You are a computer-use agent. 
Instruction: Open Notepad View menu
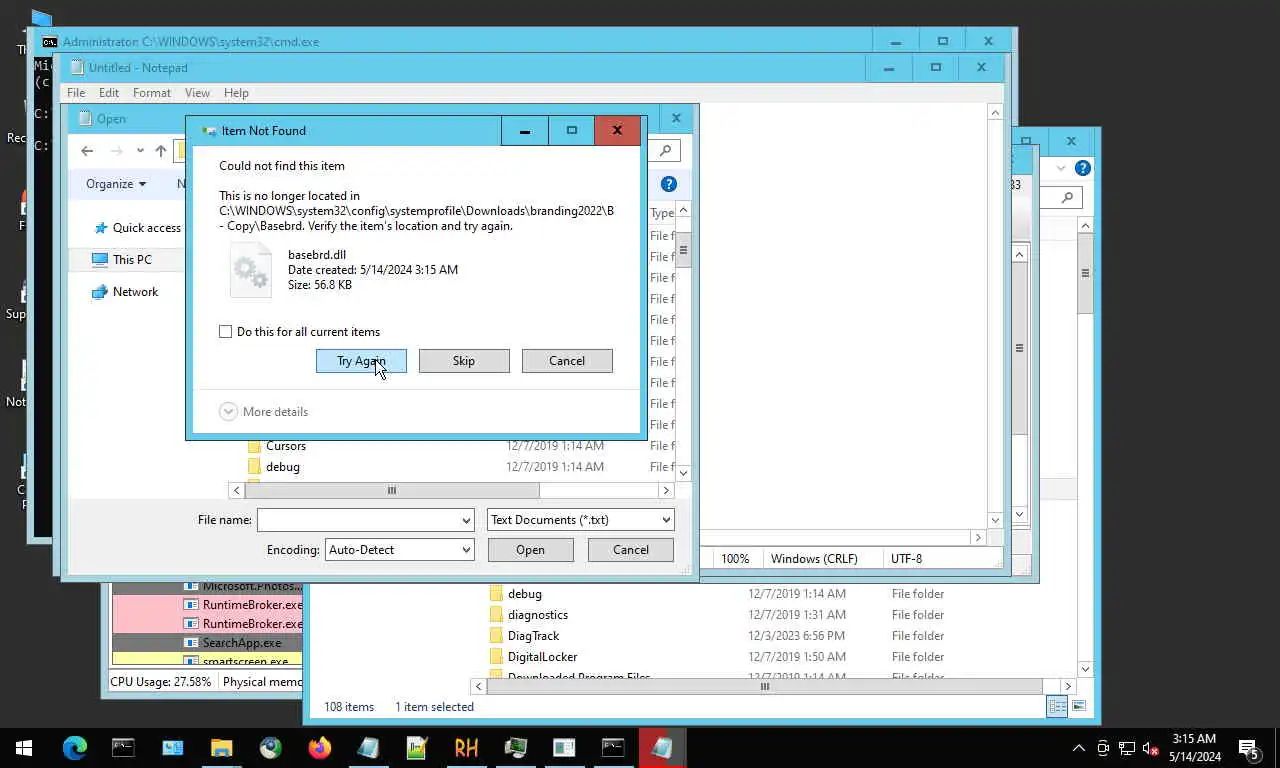tap(197, 92)
